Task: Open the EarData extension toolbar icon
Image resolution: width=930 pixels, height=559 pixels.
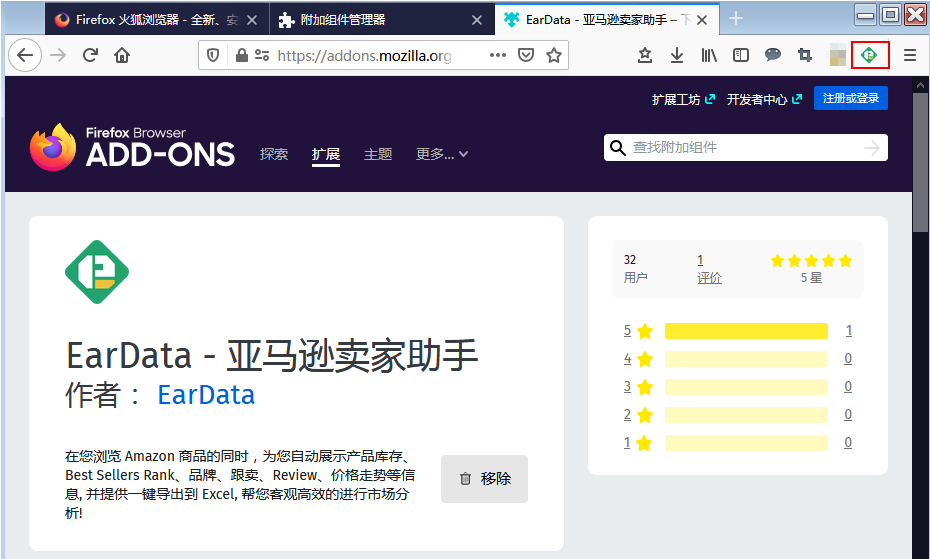Action: pyautogui.click(x=870, y=55)
